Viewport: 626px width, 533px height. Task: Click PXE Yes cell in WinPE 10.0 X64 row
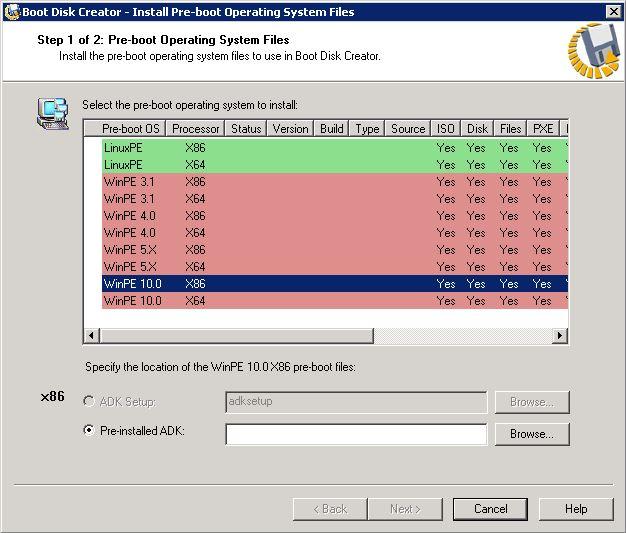542,301
